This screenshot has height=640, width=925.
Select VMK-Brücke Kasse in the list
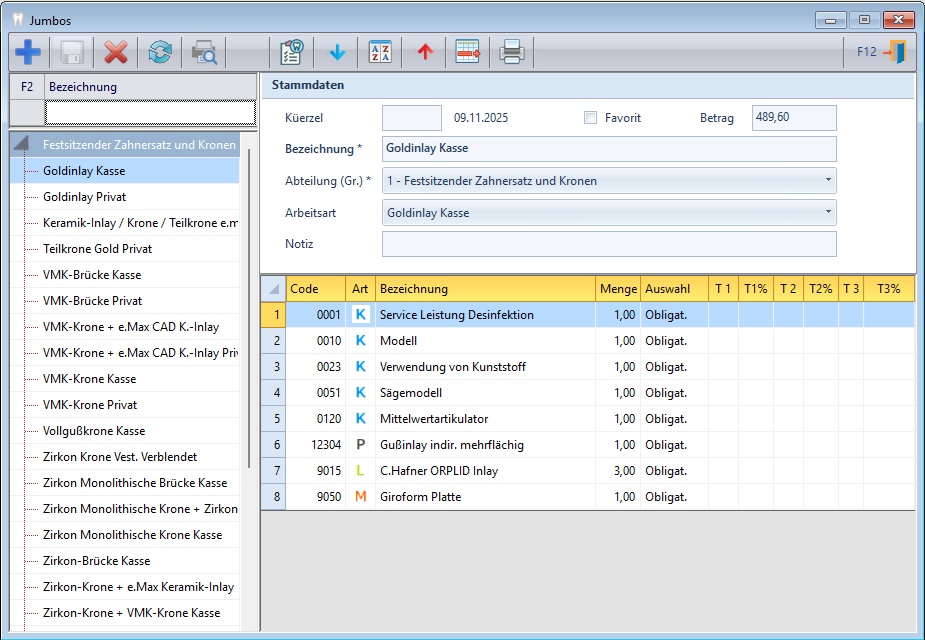[92, 275]
